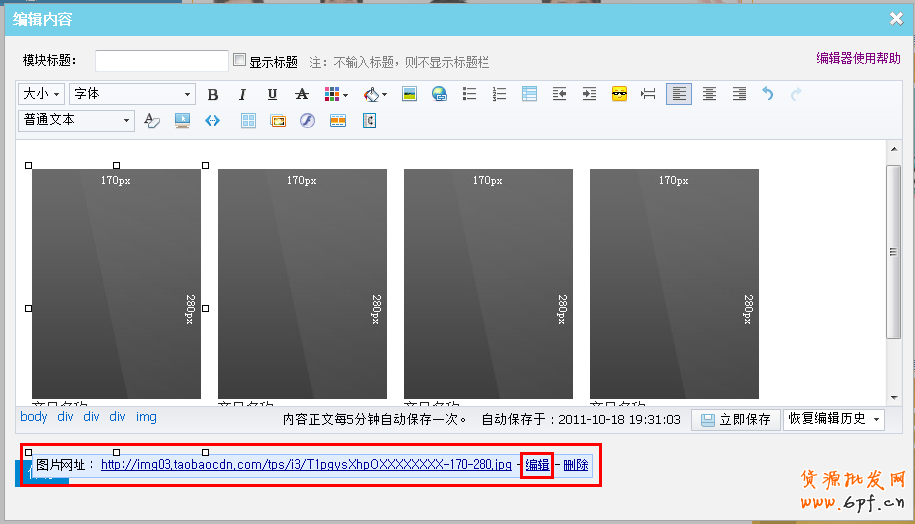
Task: Open 编辑器使用帮助 help link
Action: [x=858, y=58]
